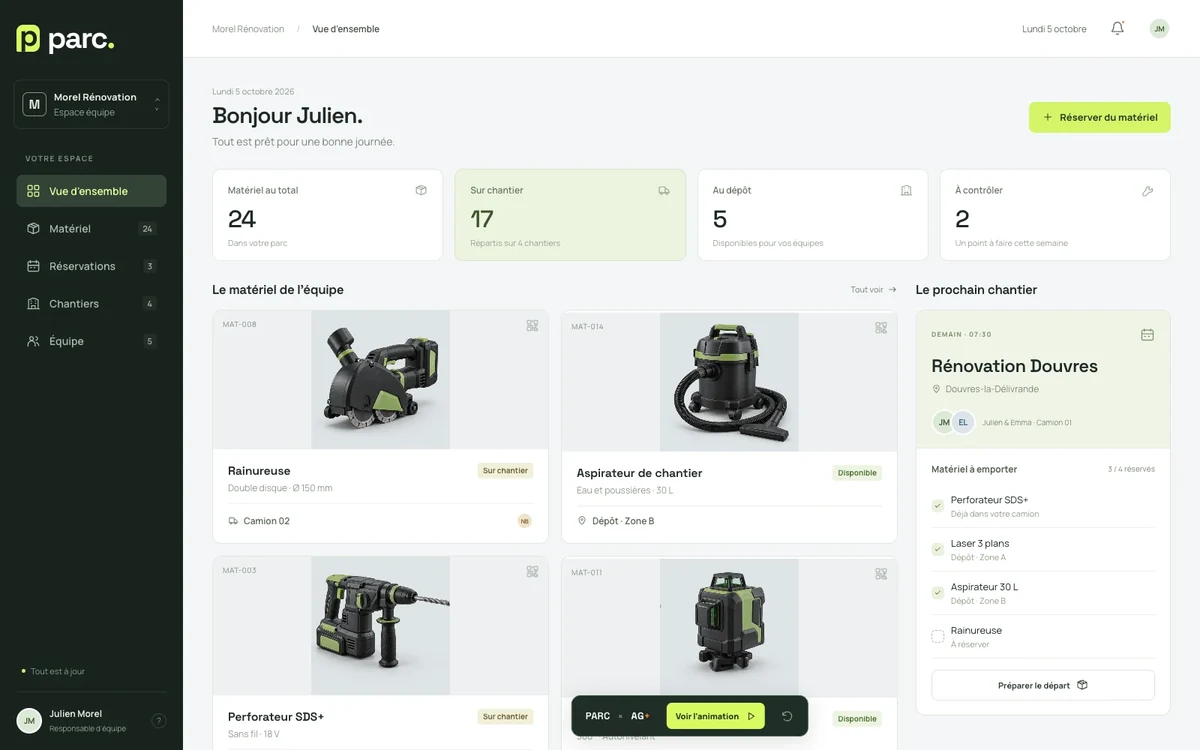
Task: Show the QR code for MAT-014
Action: pyautogui.click(x=881, y=327)
